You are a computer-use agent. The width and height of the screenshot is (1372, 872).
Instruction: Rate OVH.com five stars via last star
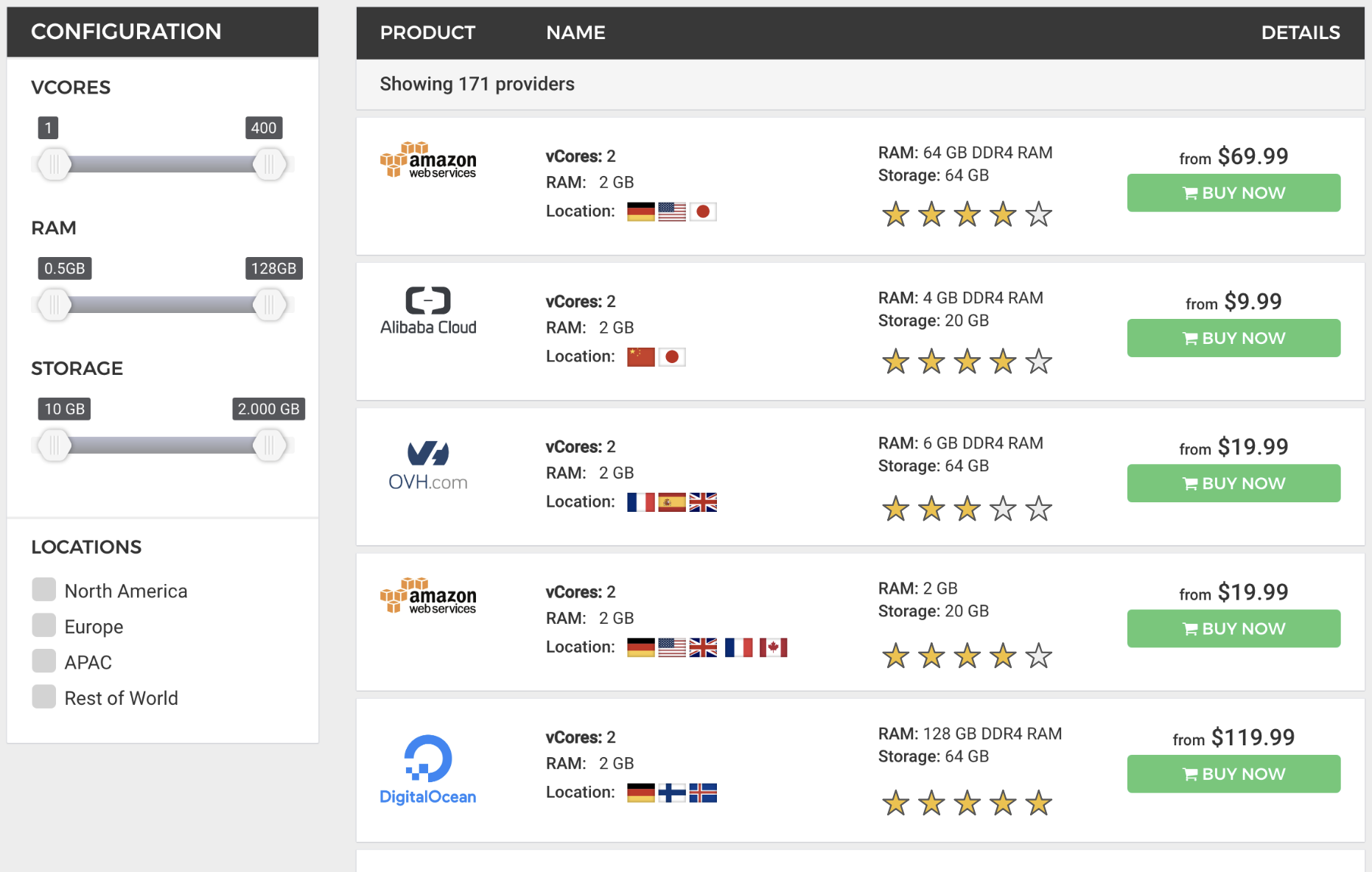click(x=1038, y=509)
